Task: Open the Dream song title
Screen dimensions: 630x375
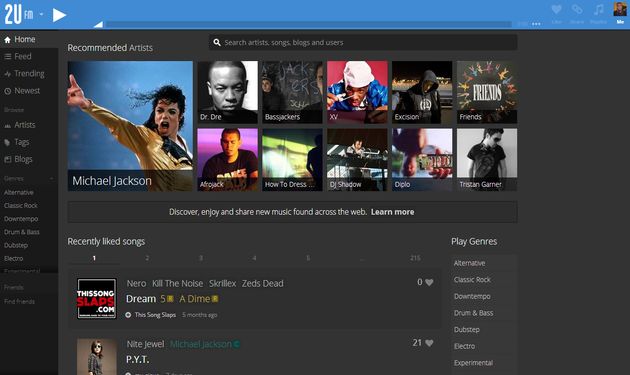Action: pyautogui.click(x=141, y=299)
